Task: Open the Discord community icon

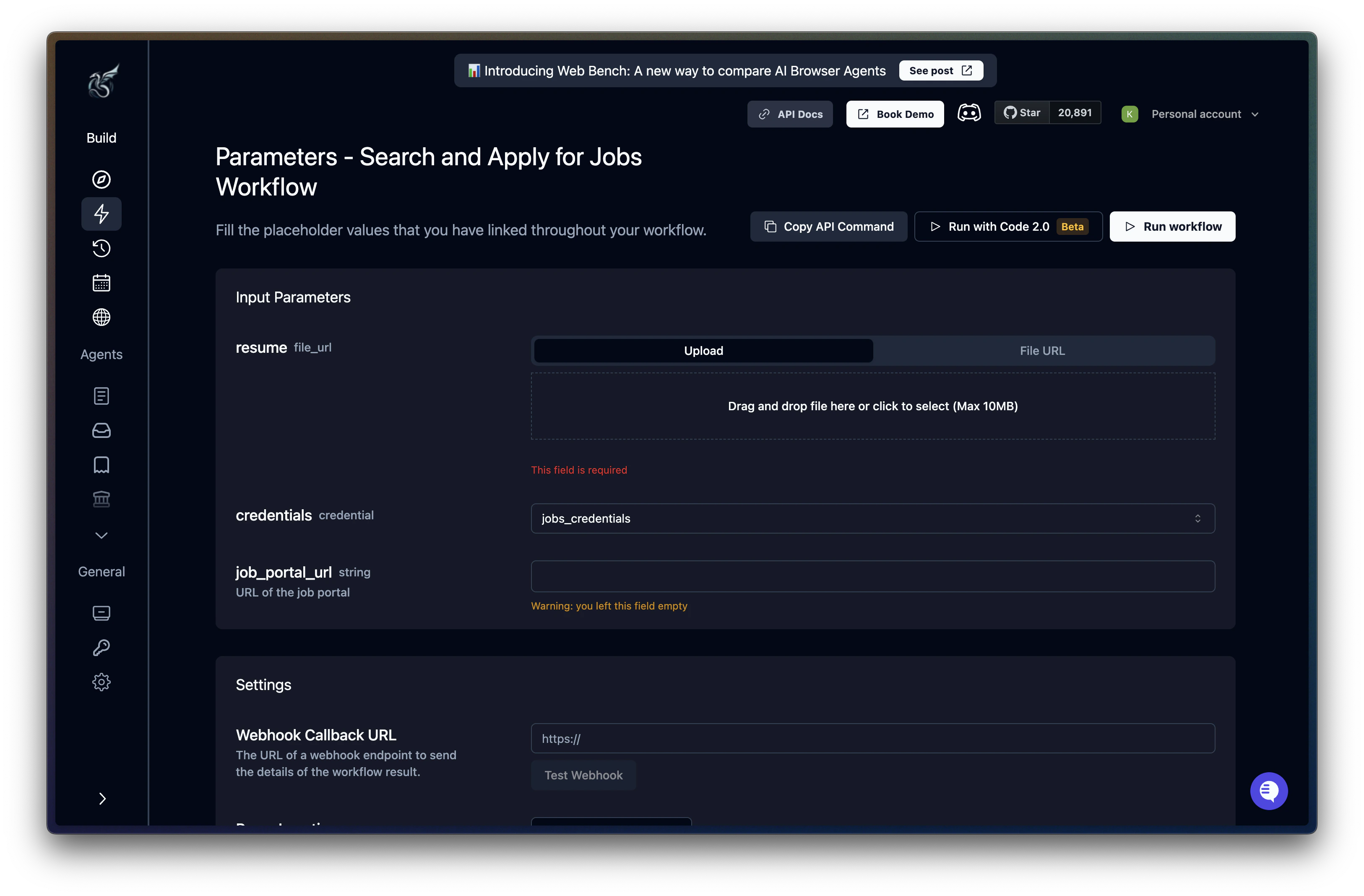Action: [x=969, y=113]
